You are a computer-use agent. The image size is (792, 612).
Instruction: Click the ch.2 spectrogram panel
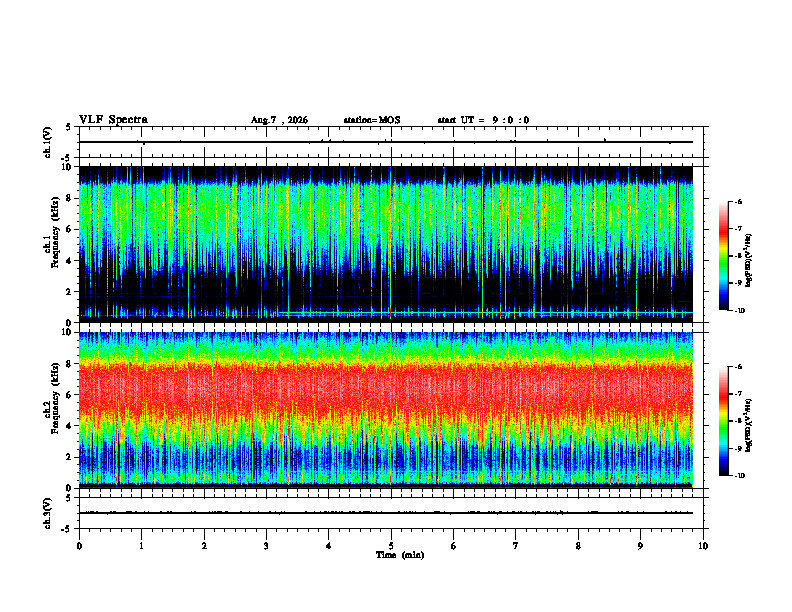[x=386, y=410]
